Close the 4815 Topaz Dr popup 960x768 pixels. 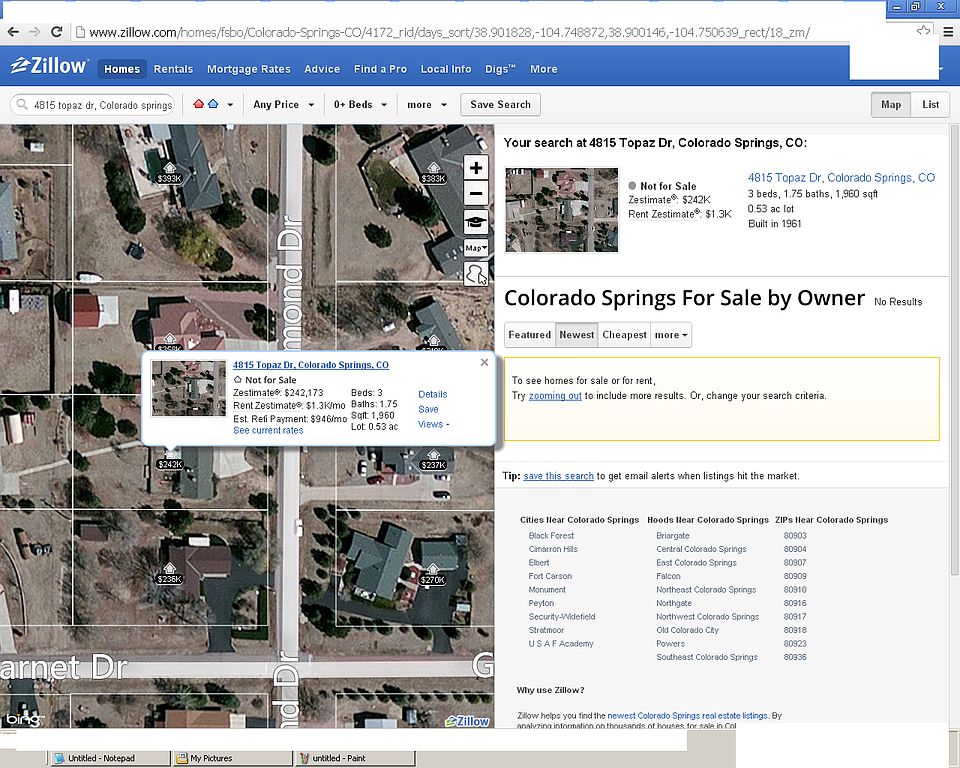[x=484, y=363]
